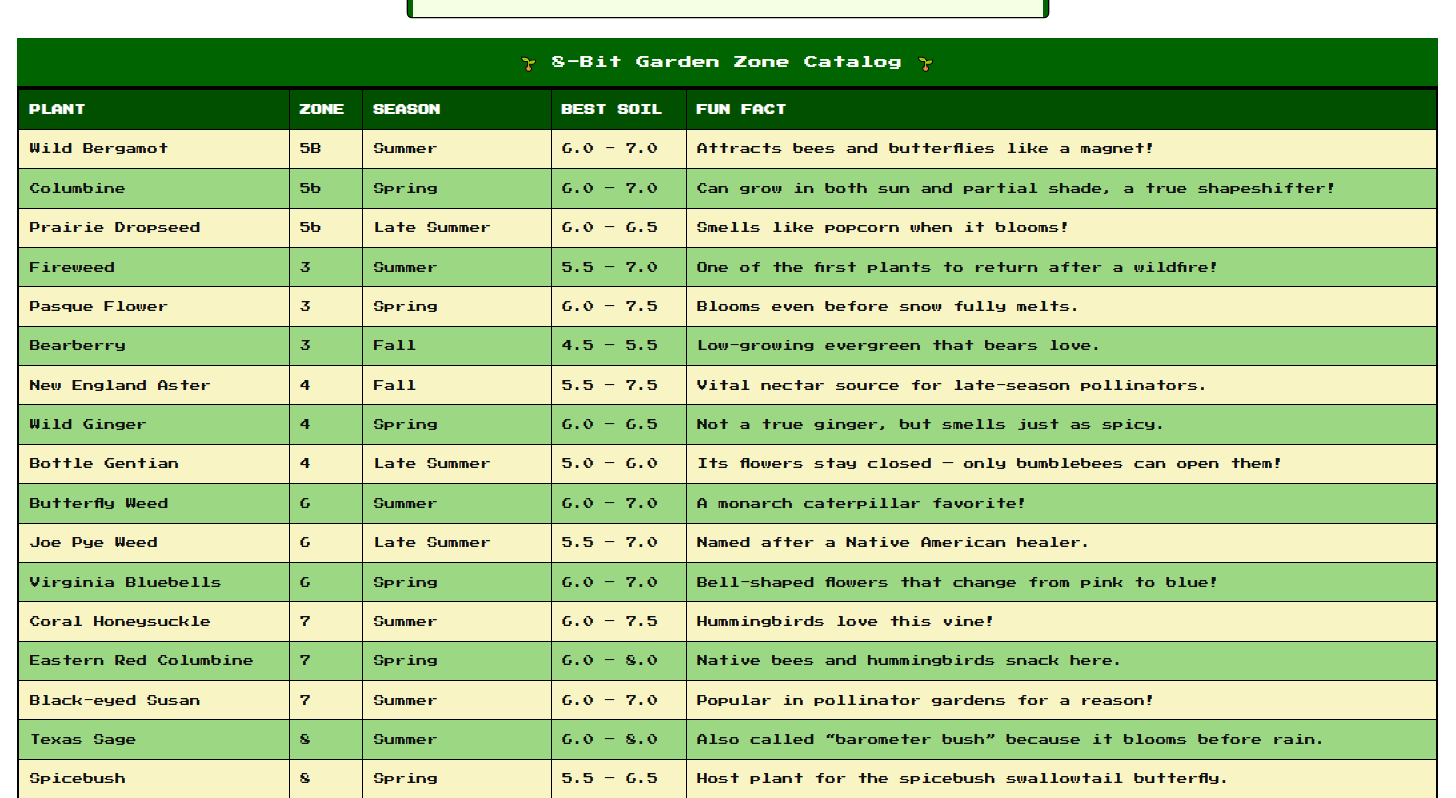This screenshot has height=798, width=1456.
Task: Click the 4.5 - 5.5 soil value for Bearberry
Action: [x=609, y=345]
